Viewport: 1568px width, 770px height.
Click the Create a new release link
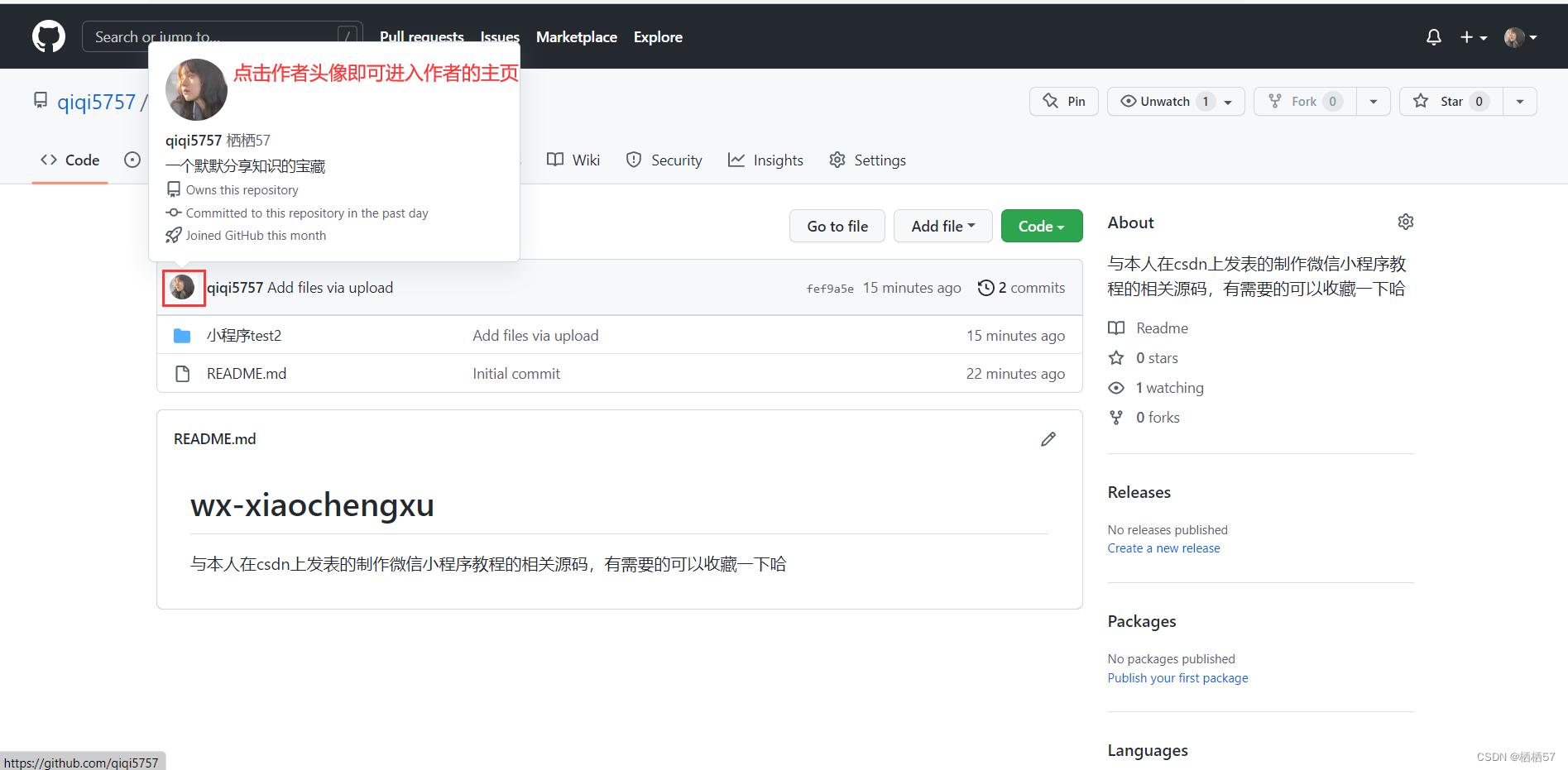click(1163, 548)
